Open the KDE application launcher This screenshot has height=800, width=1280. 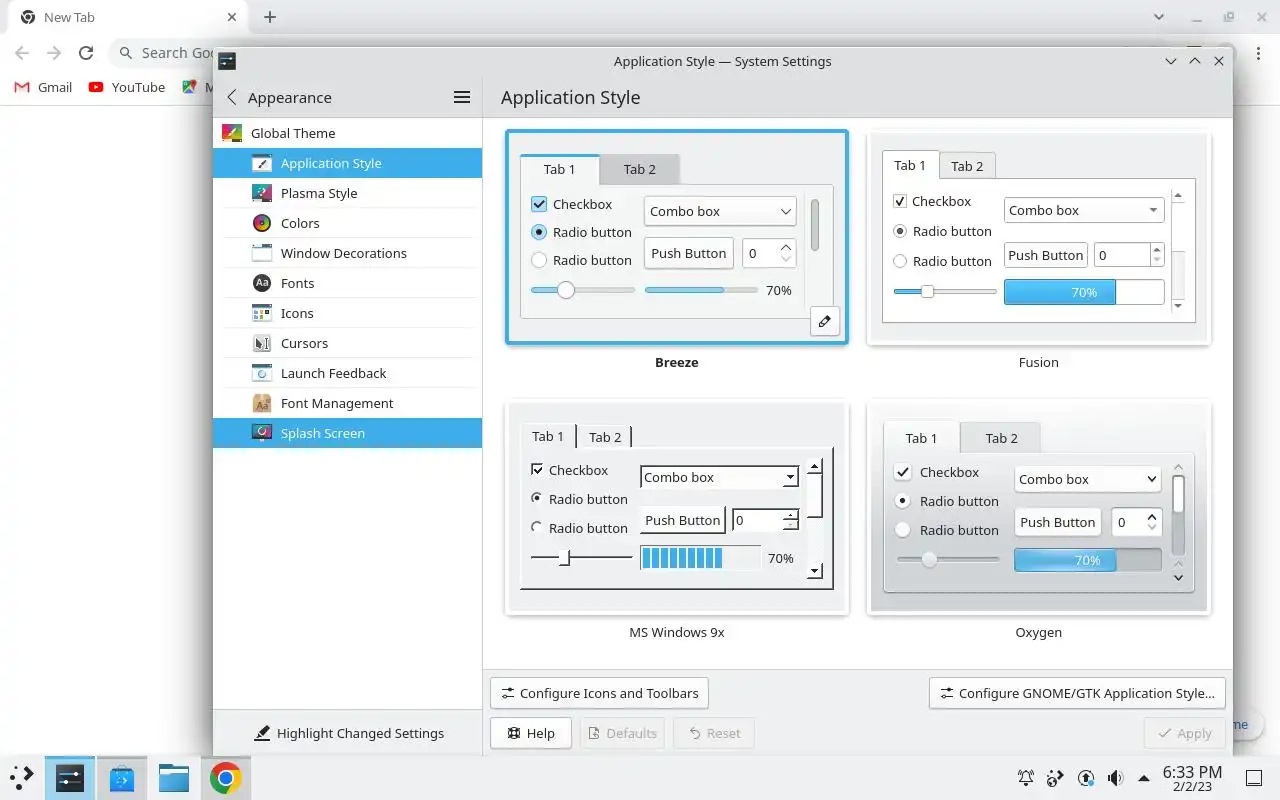(22, 777)
